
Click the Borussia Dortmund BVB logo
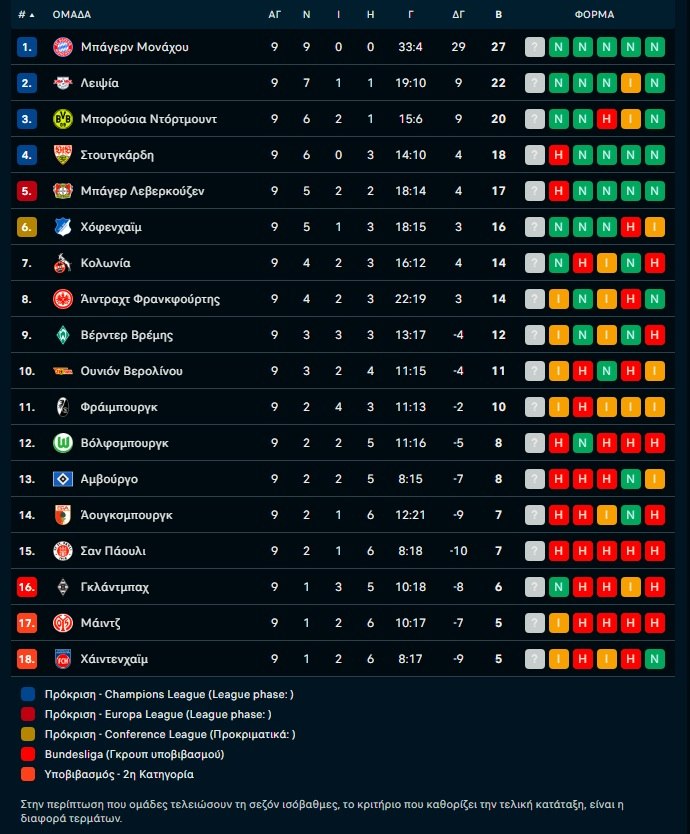pos(63,119)
